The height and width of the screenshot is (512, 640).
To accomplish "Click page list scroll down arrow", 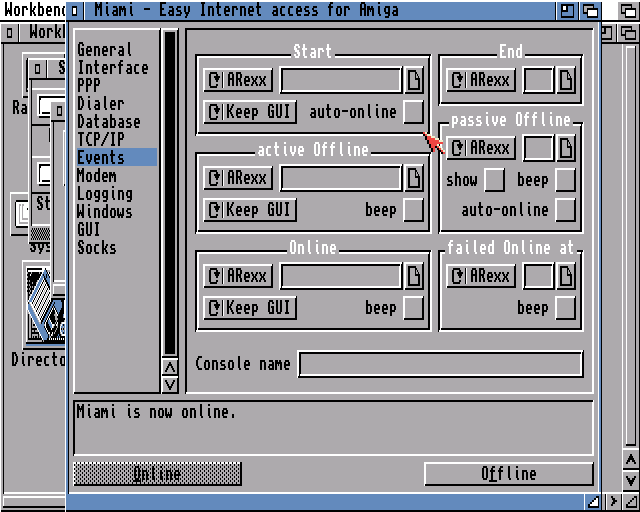I will click(170, 385).
